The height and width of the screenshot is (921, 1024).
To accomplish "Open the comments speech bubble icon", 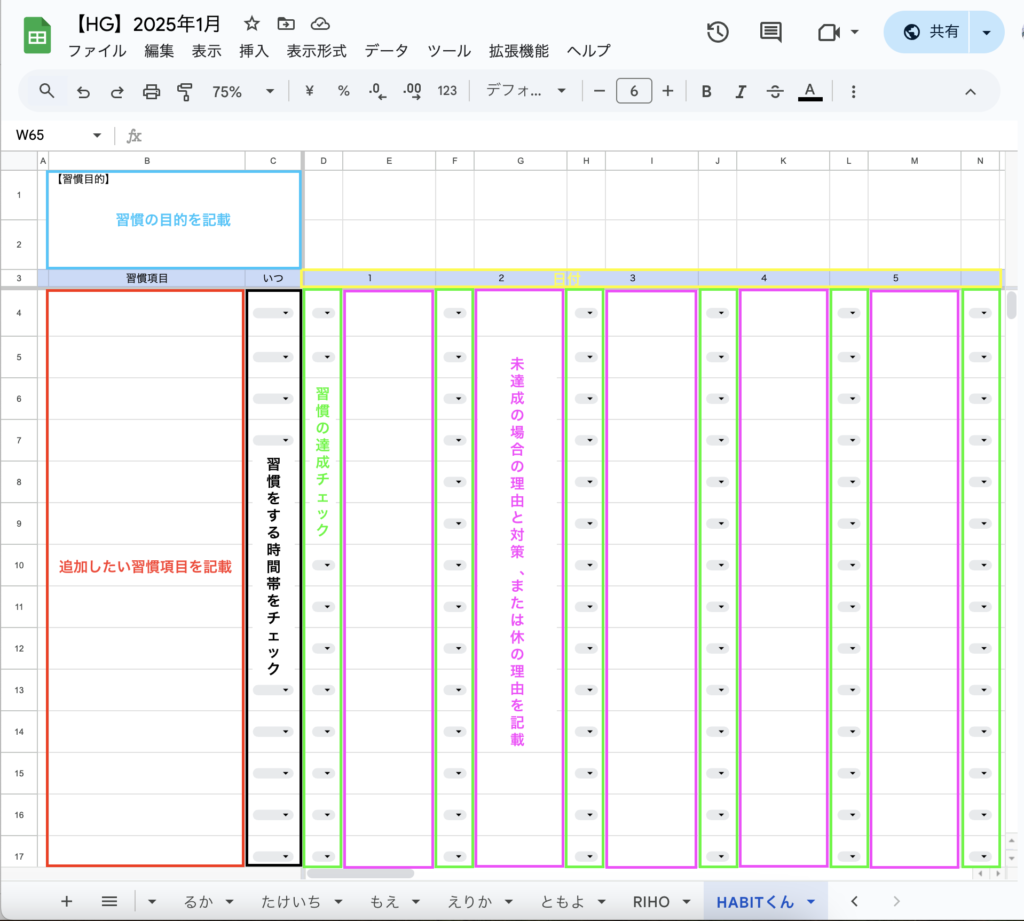I will [770, 32].
